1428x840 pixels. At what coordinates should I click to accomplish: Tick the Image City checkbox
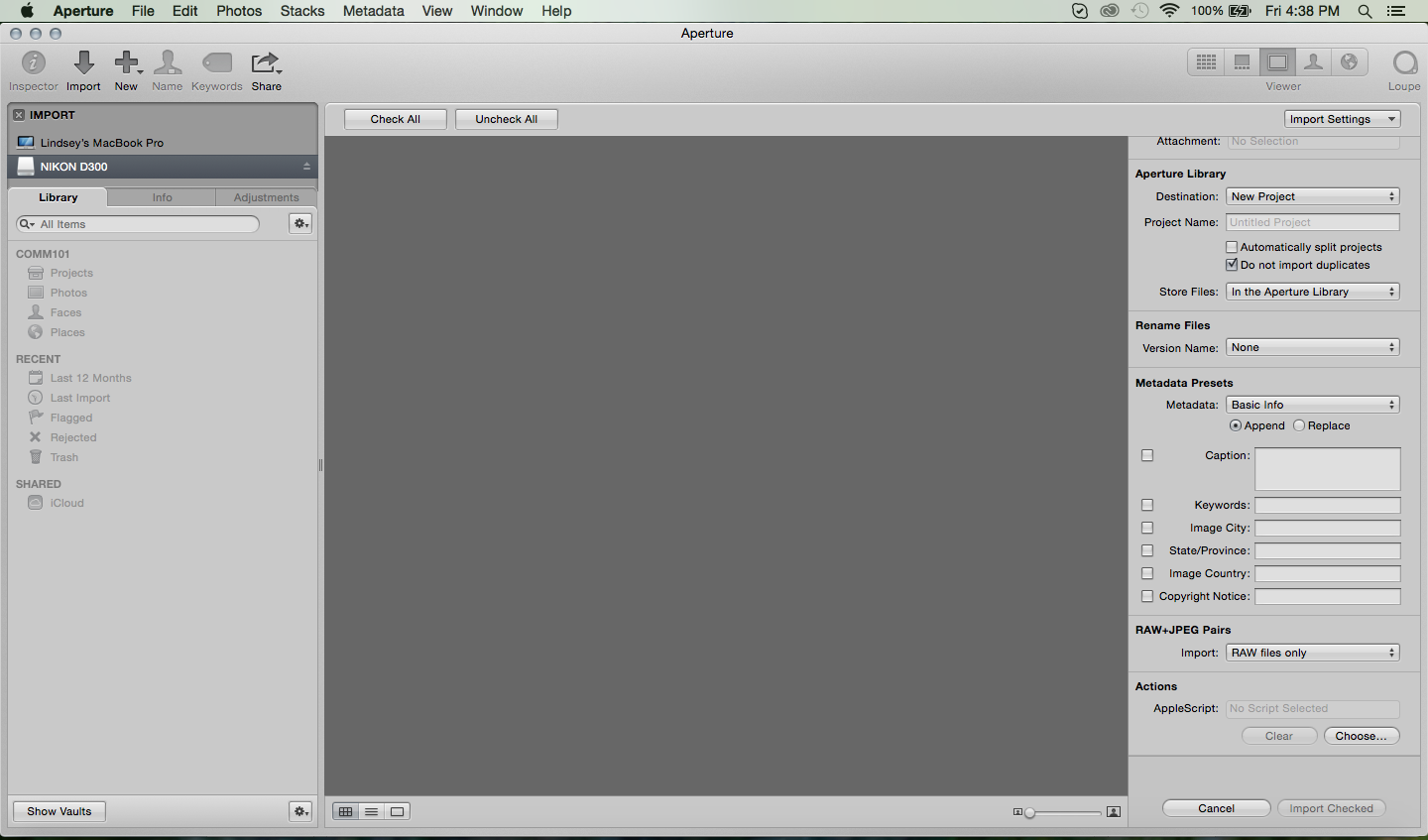[1147, 528]
